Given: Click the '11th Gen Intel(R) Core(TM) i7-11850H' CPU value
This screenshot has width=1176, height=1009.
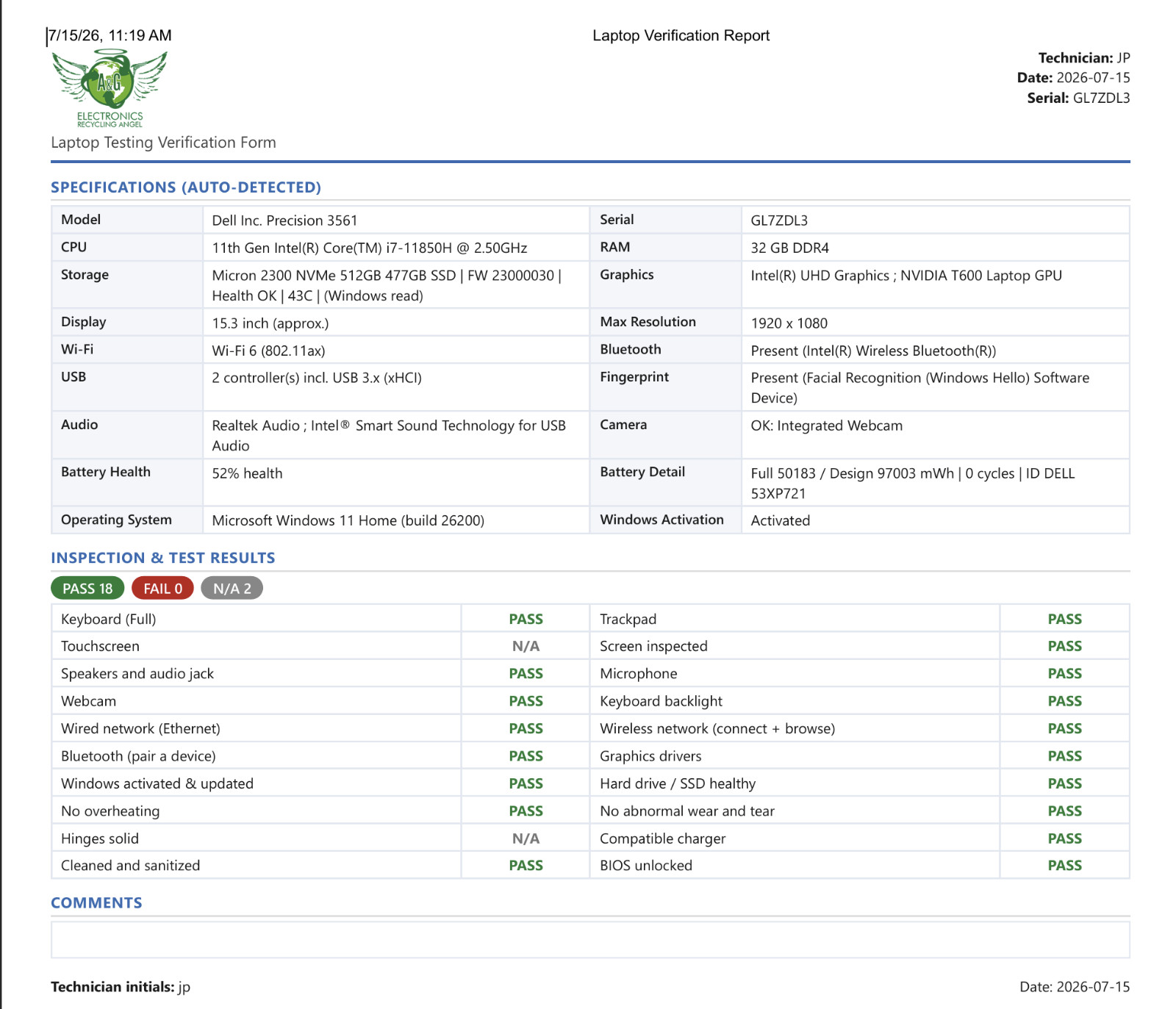Looking at the screenshot, I should point(369,248).
